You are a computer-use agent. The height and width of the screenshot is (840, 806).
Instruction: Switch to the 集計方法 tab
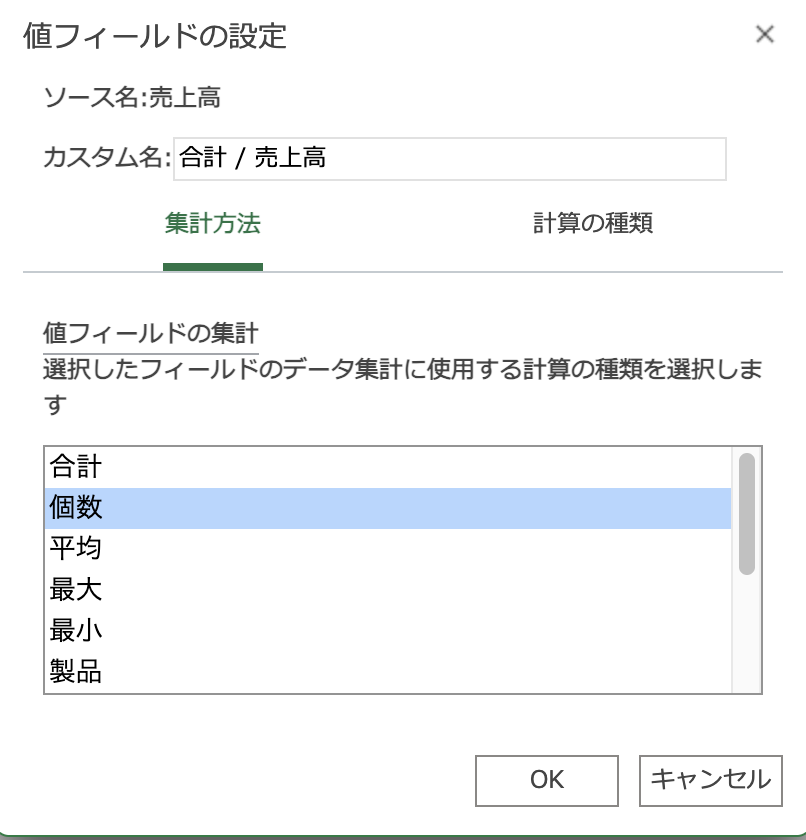[x=212, y=223]
